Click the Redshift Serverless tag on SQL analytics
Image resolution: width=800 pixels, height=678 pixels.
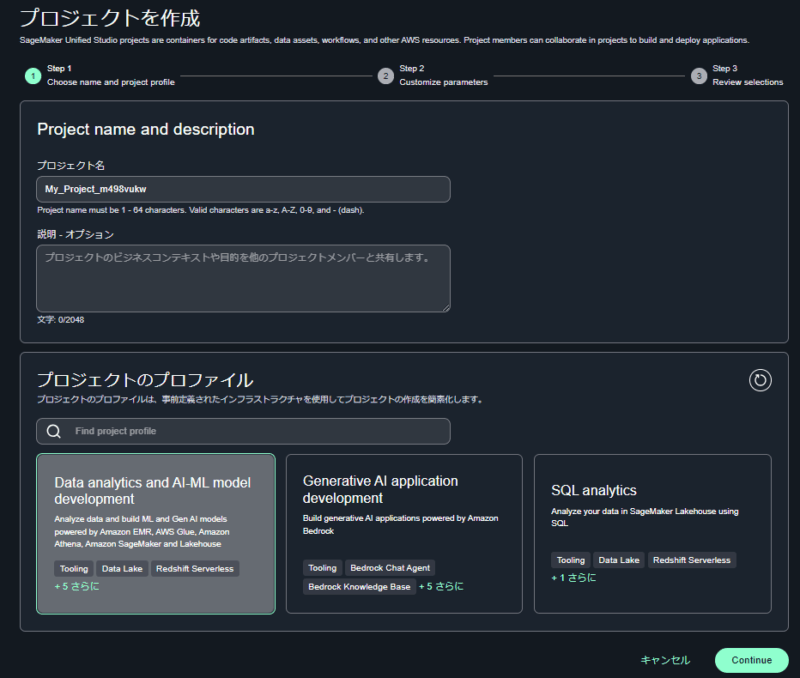pos(692,560)
